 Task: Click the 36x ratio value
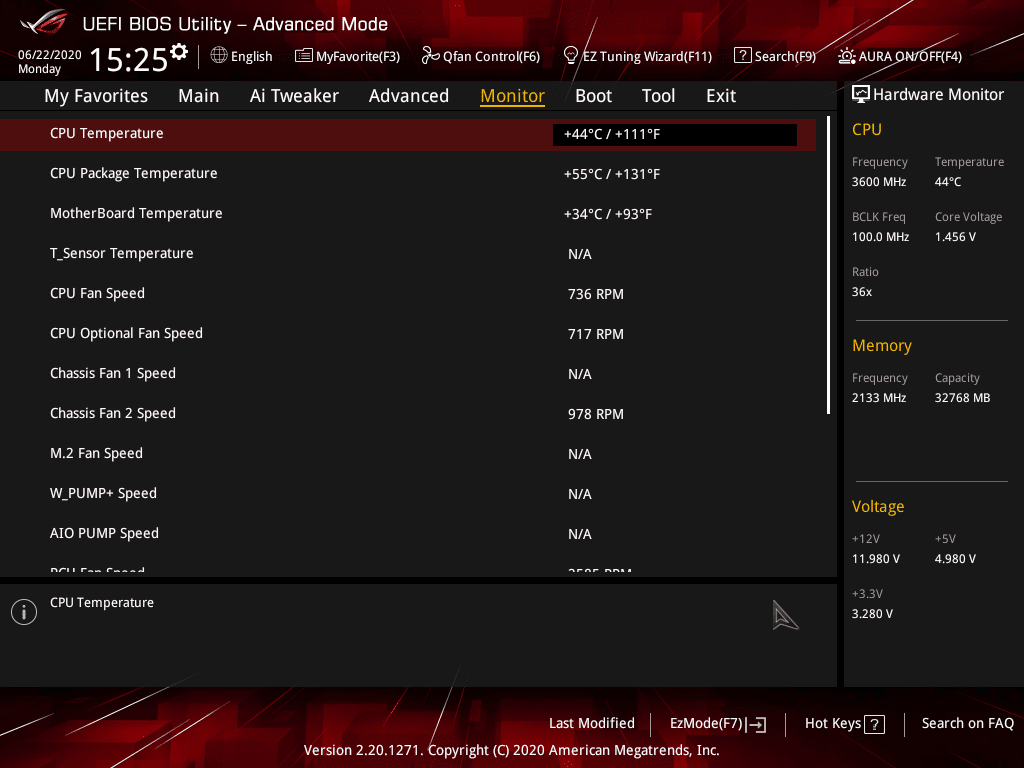[862, 292]
